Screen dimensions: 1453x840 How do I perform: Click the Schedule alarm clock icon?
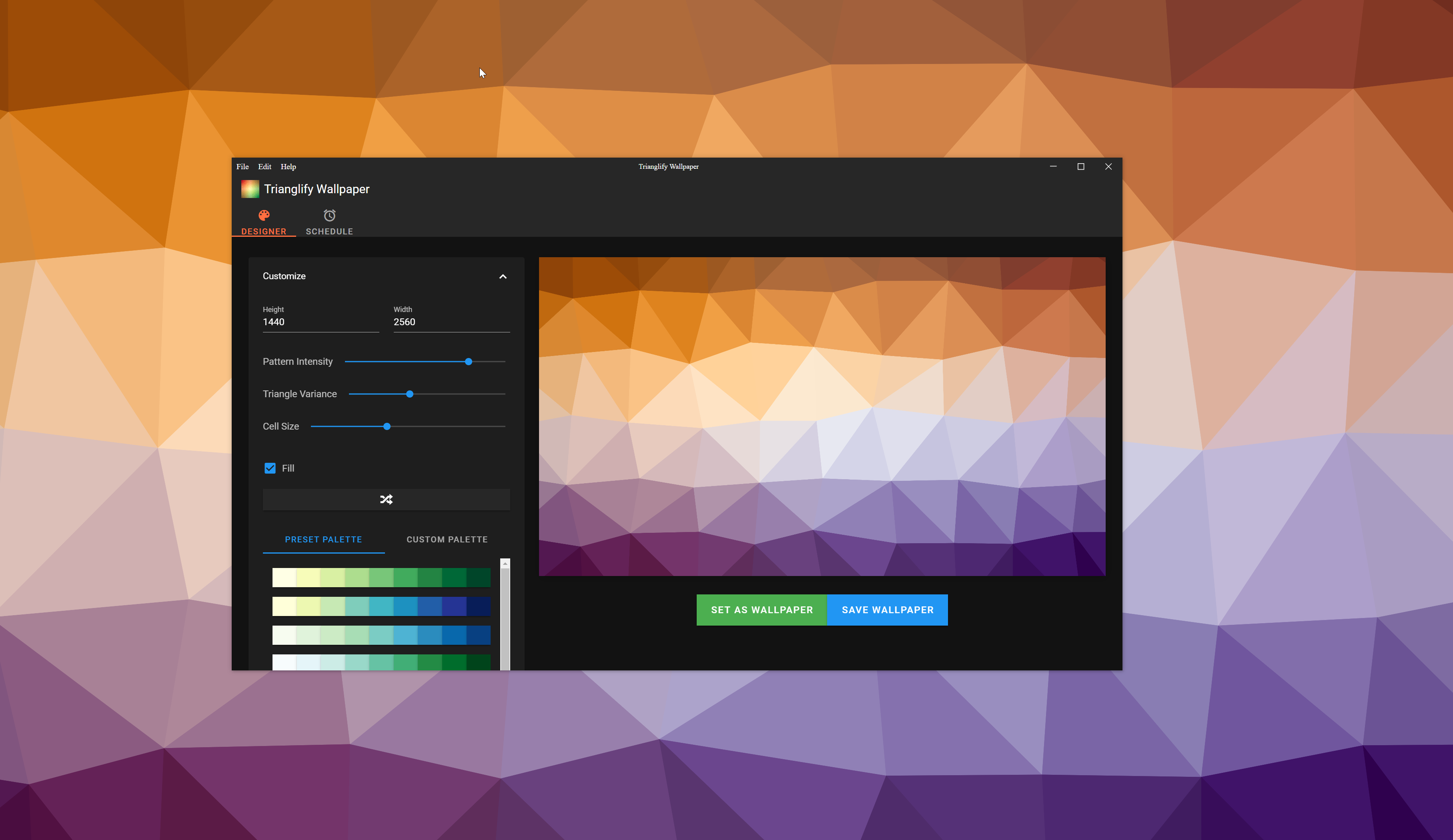point(329,215)
